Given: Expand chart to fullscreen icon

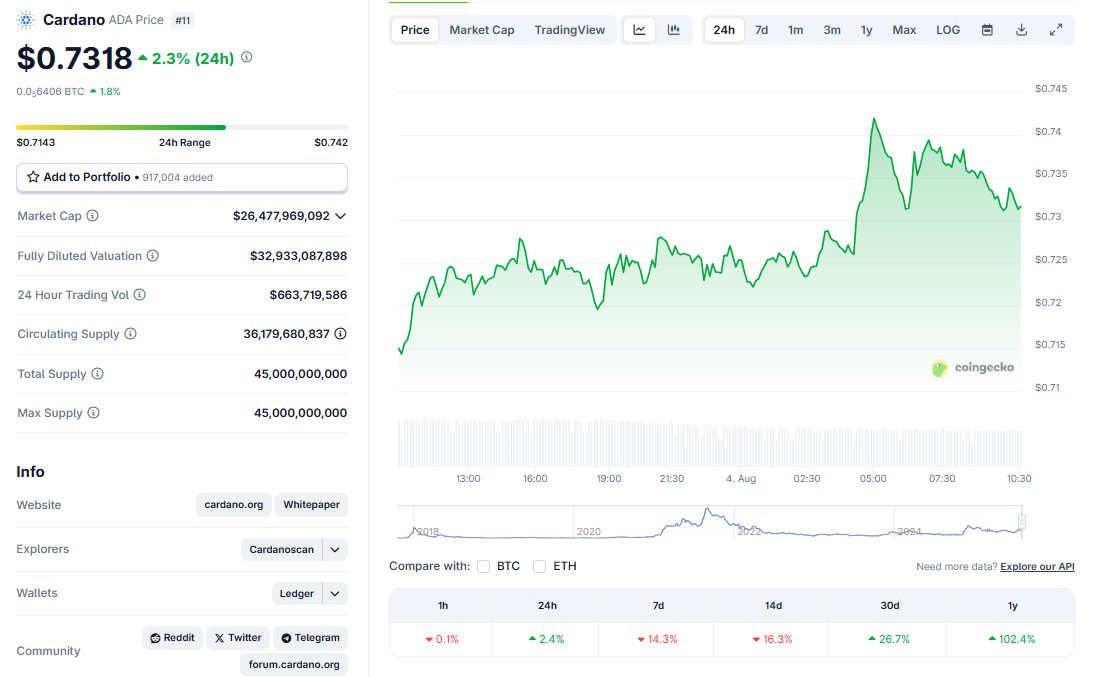Looking at the screenshot, I should pyautogui.click(x=1056, y=30).
